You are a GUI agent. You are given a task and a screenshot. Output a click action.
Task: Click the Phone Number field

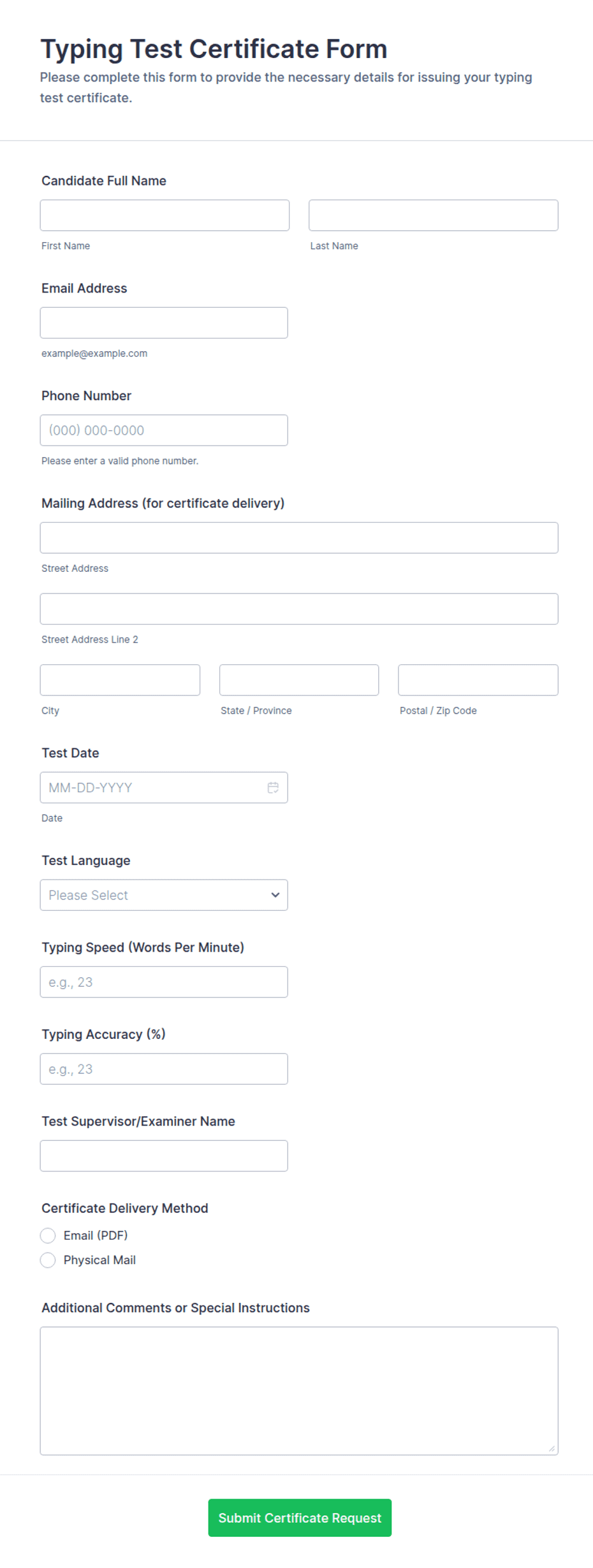(x=164, y=430)
